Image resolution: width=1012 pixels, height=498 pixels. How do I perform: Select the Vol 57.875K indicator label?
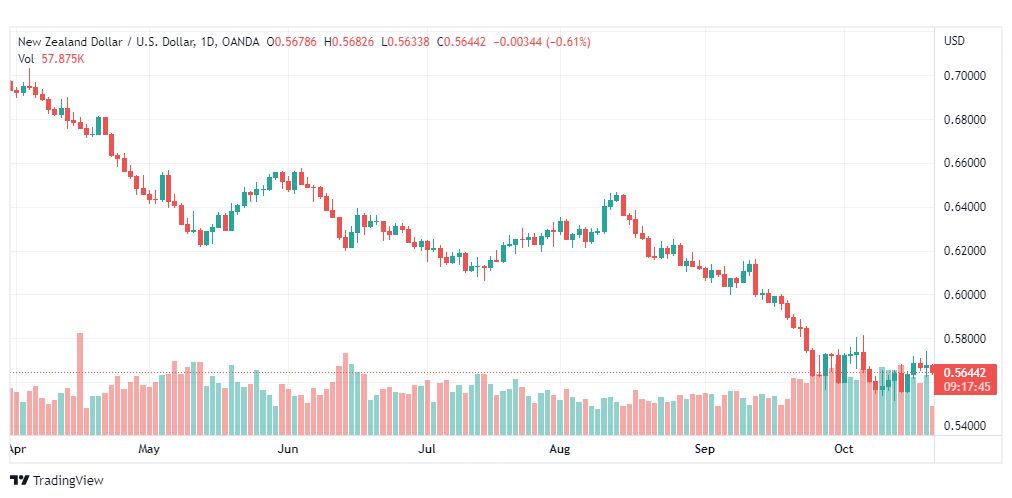coord(51,58)
